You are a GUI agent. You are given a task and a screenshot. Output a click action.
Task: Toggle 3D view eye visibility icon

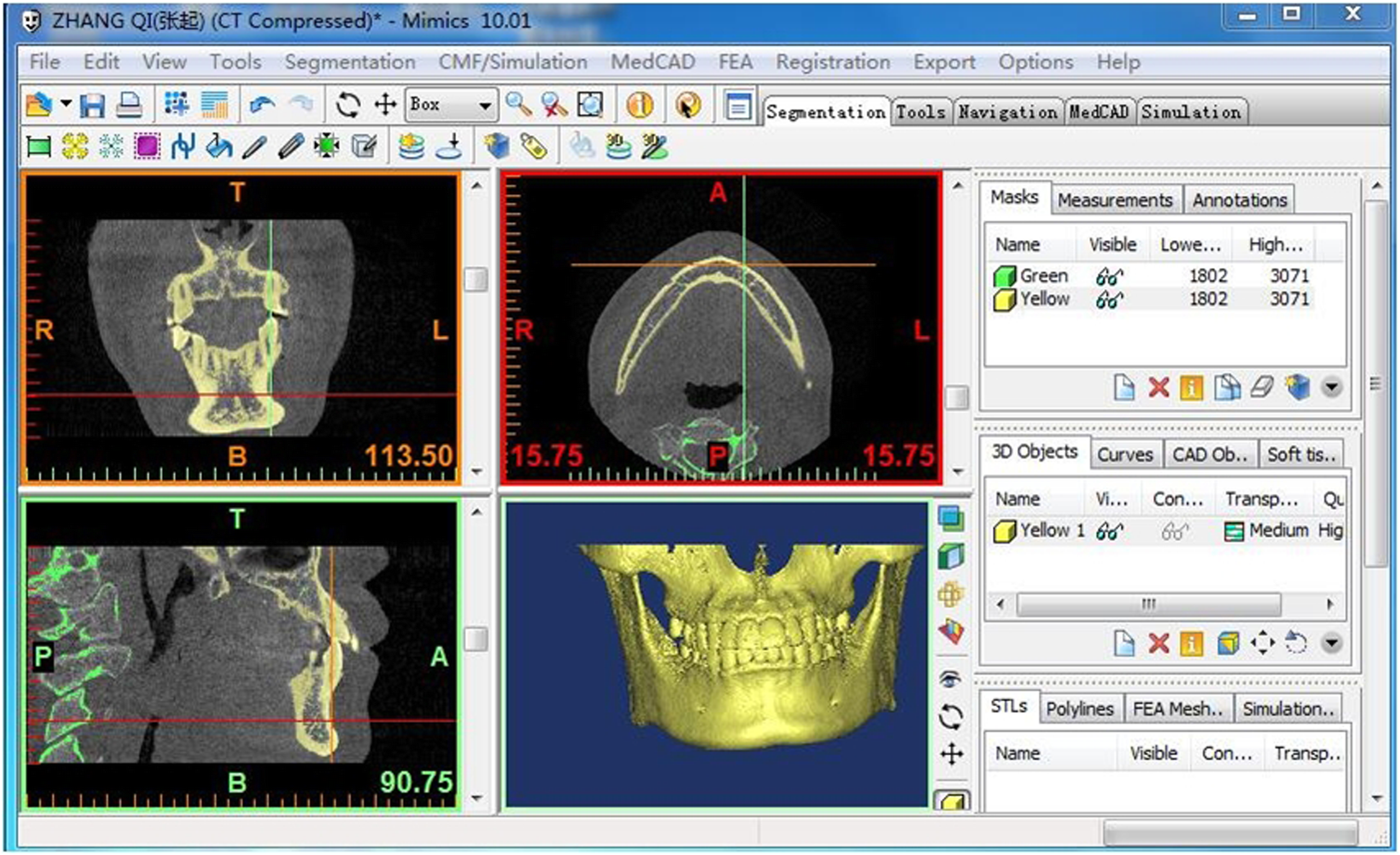[x=951, y=678]
